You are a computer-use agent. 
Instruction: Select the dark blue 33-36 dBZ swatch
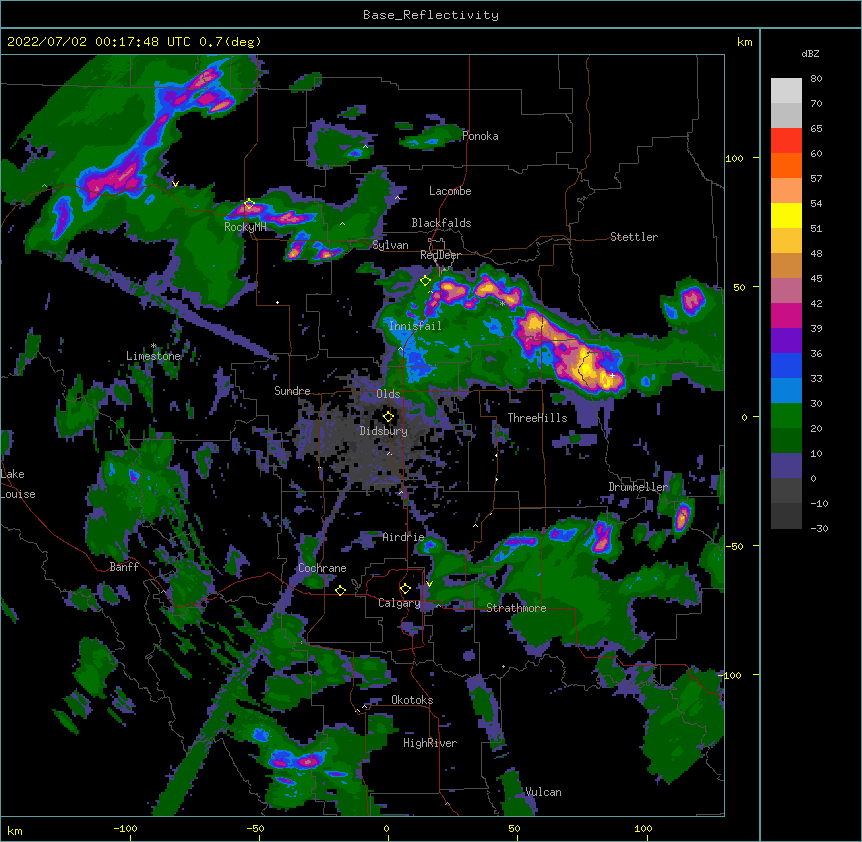point(786,365)
